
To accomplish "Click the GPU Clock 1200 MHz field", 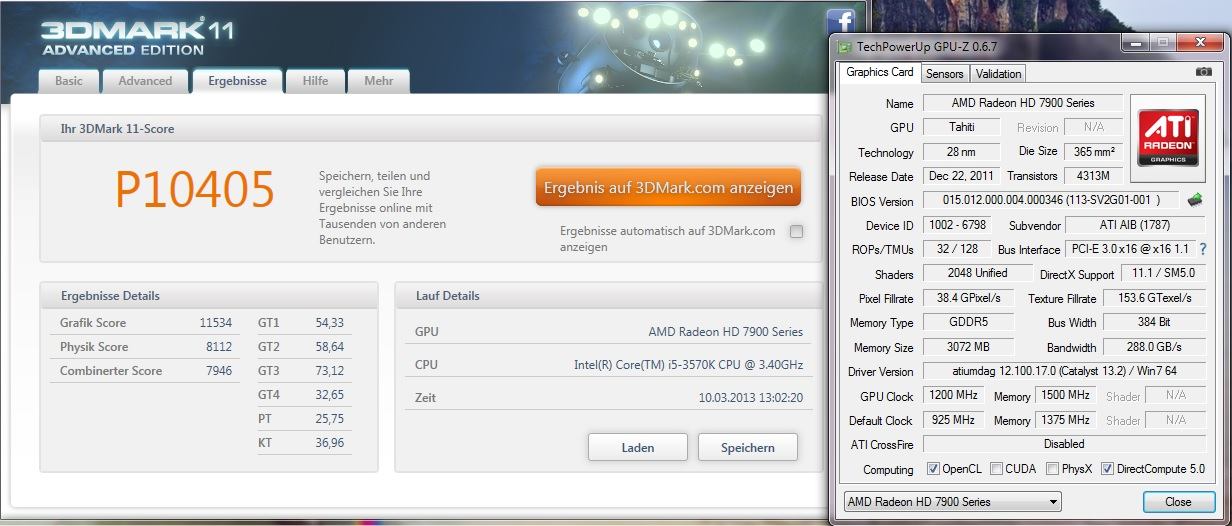I will (952, 395).
